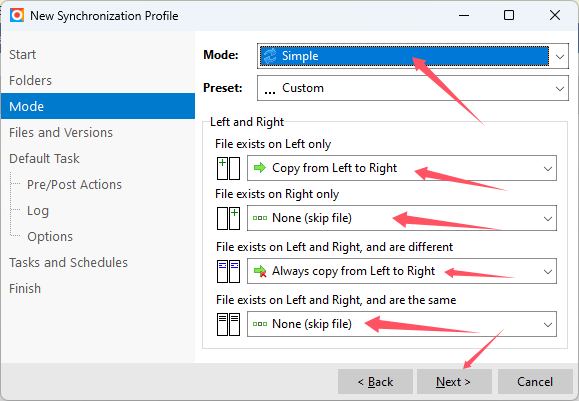
Task: Expand the File exists on Right only dropdown
Action: point(402,218)
